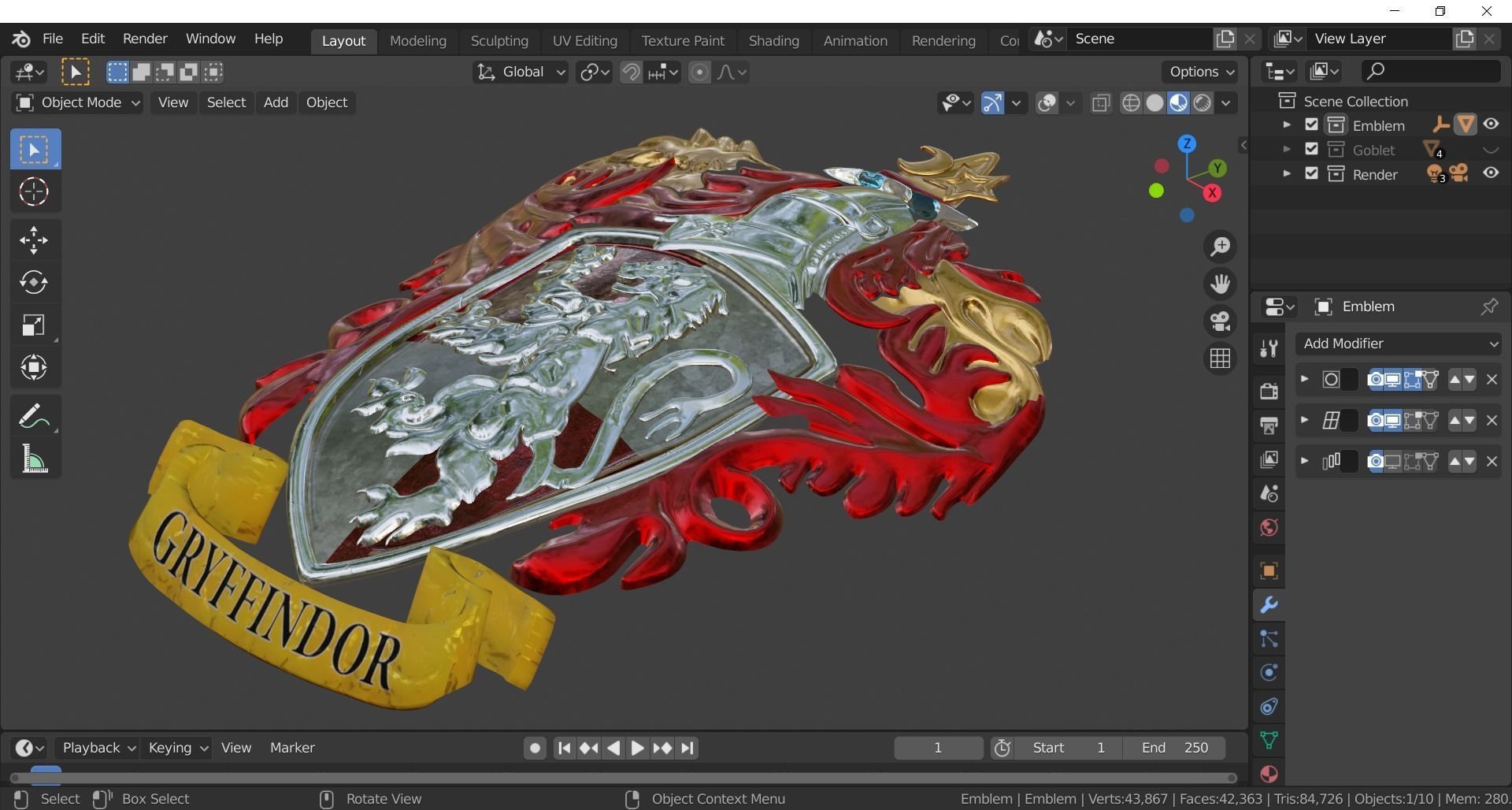This screenshot has height=810, width=1512.
Task: Open the File menu
Action: [53, 39]
